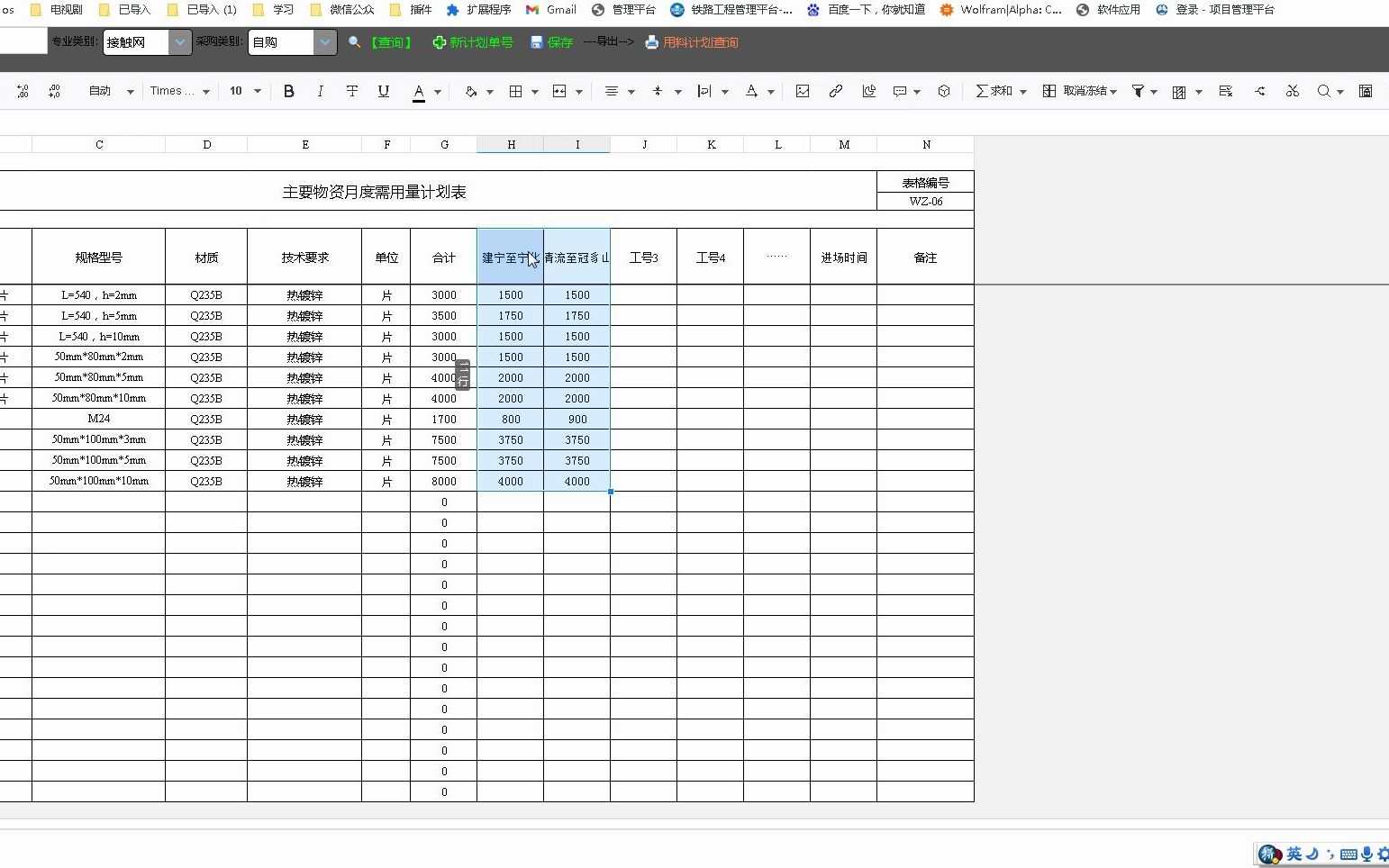Image resolution: width=1389 pixels, height=868 pixels.
Task: Open the filter dropdown arrow
Action: [x=1154, y=92]
